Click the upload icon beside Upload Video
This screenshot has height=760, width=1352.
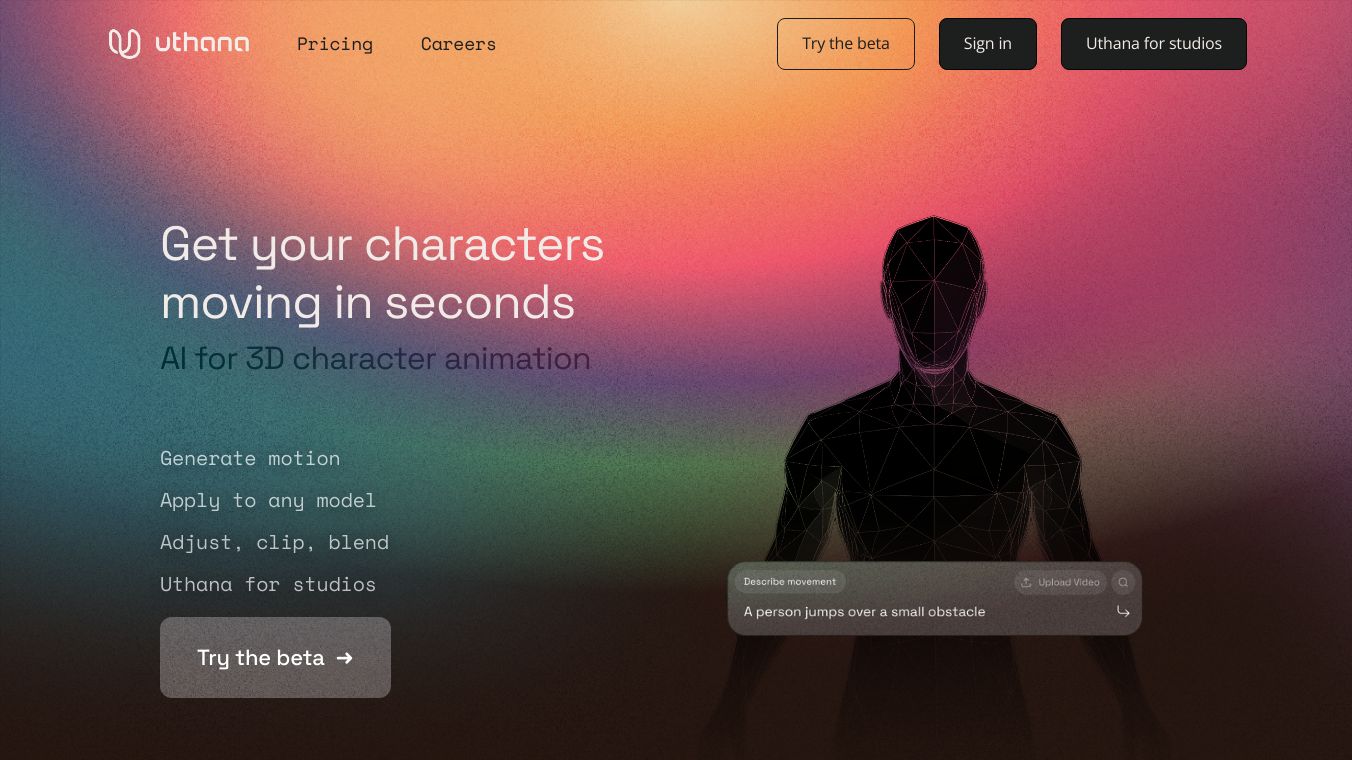(1026, 582)
